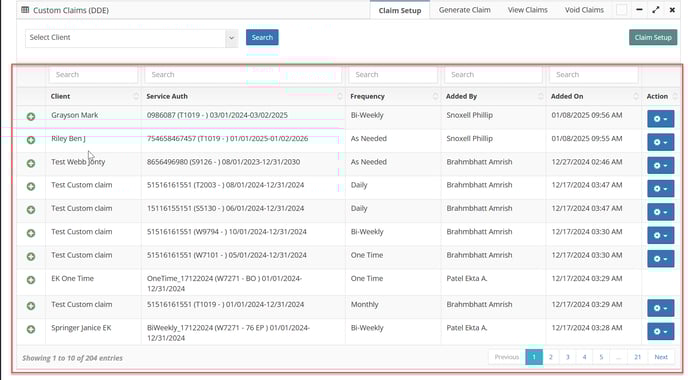Go to page 5
This screenshot has width=688, height=380.
pyautogui.click(x=601, y=357)
